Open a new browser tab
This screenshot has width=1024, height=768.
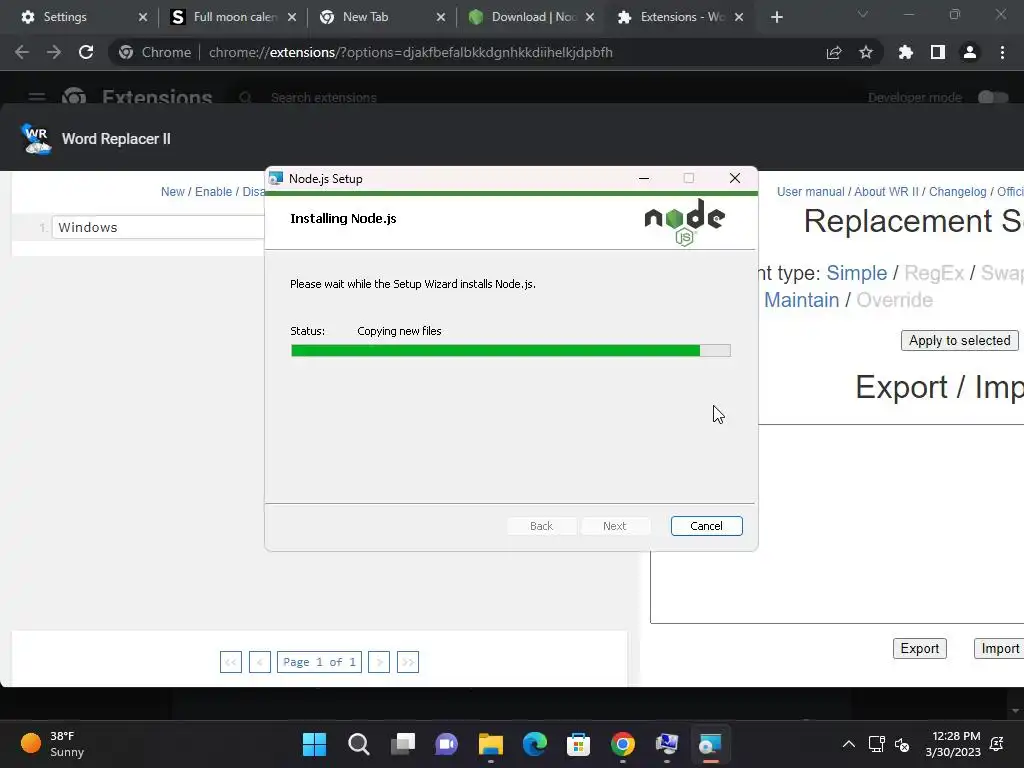[x=776, y=17]
